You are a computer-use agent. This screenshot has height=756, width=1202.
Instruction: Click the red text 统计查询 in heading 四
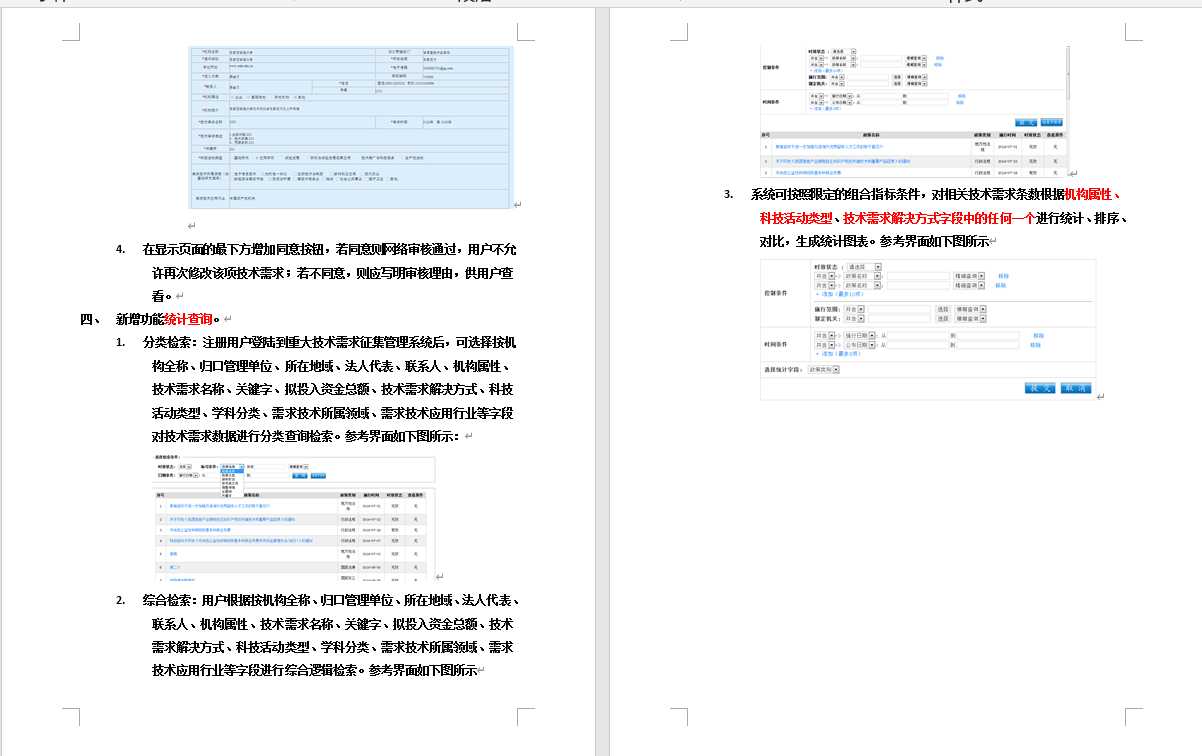188,319
